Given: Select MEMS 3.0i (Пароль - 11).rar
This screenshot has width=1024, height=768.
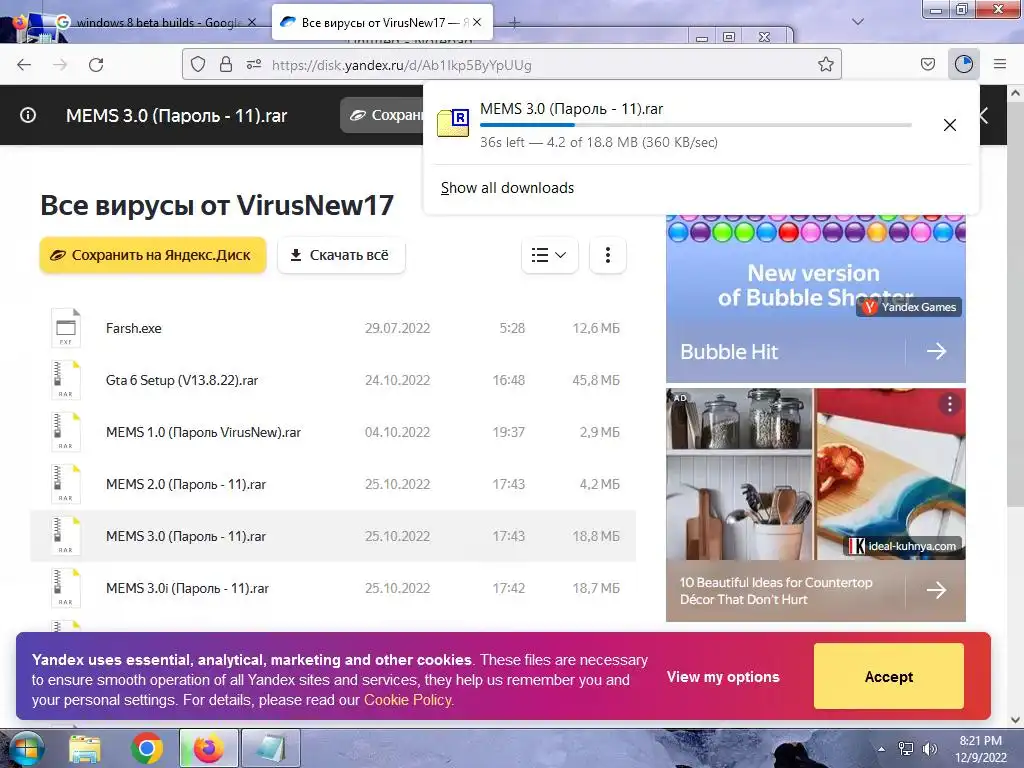Looking at the screenshot, I should coord(333,588).
